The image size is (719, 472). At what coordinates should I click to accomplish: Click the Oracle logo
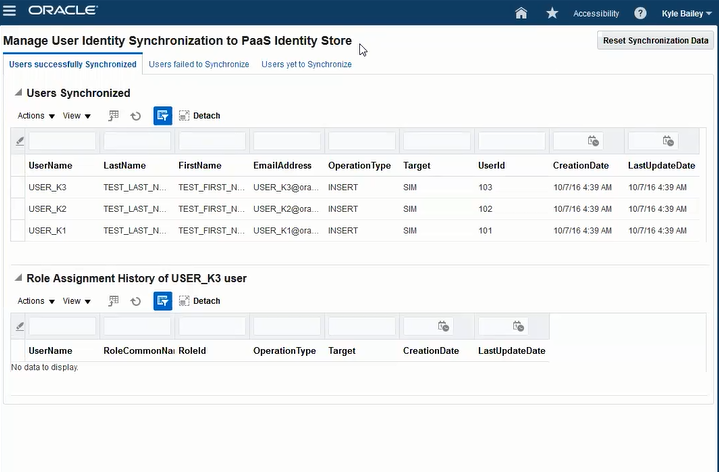tap(63, 10)
